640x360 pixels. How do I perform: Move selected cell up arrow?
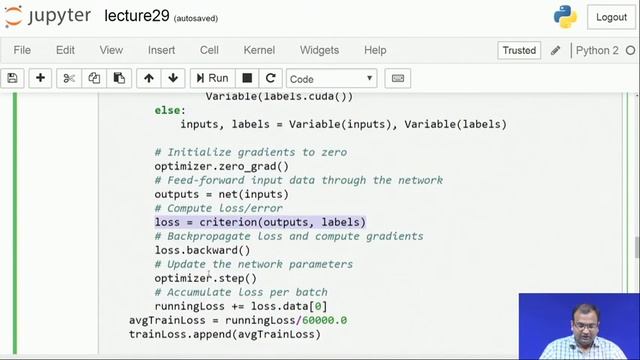point(149,78)
